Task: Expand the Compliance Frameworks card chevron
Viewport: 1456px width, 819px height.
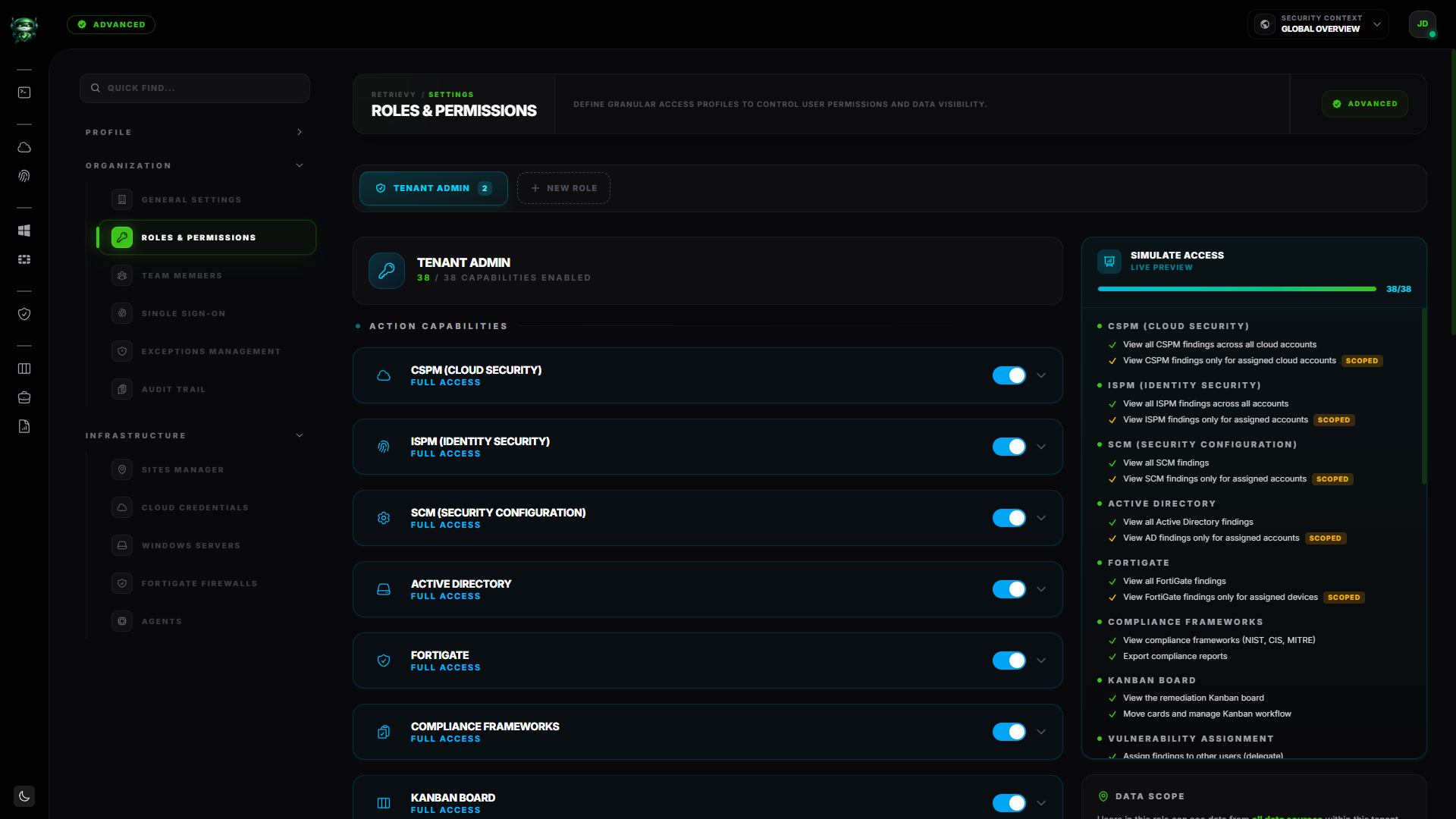Action: 1041,732
